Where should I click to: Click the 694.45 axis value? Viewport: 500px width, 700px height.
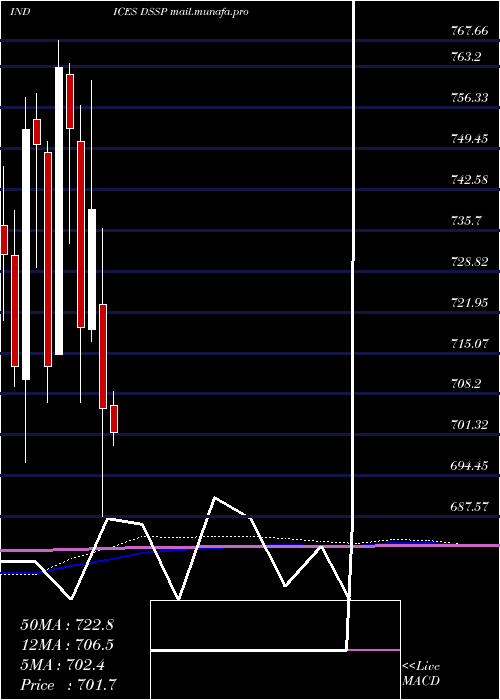(468, 466)
